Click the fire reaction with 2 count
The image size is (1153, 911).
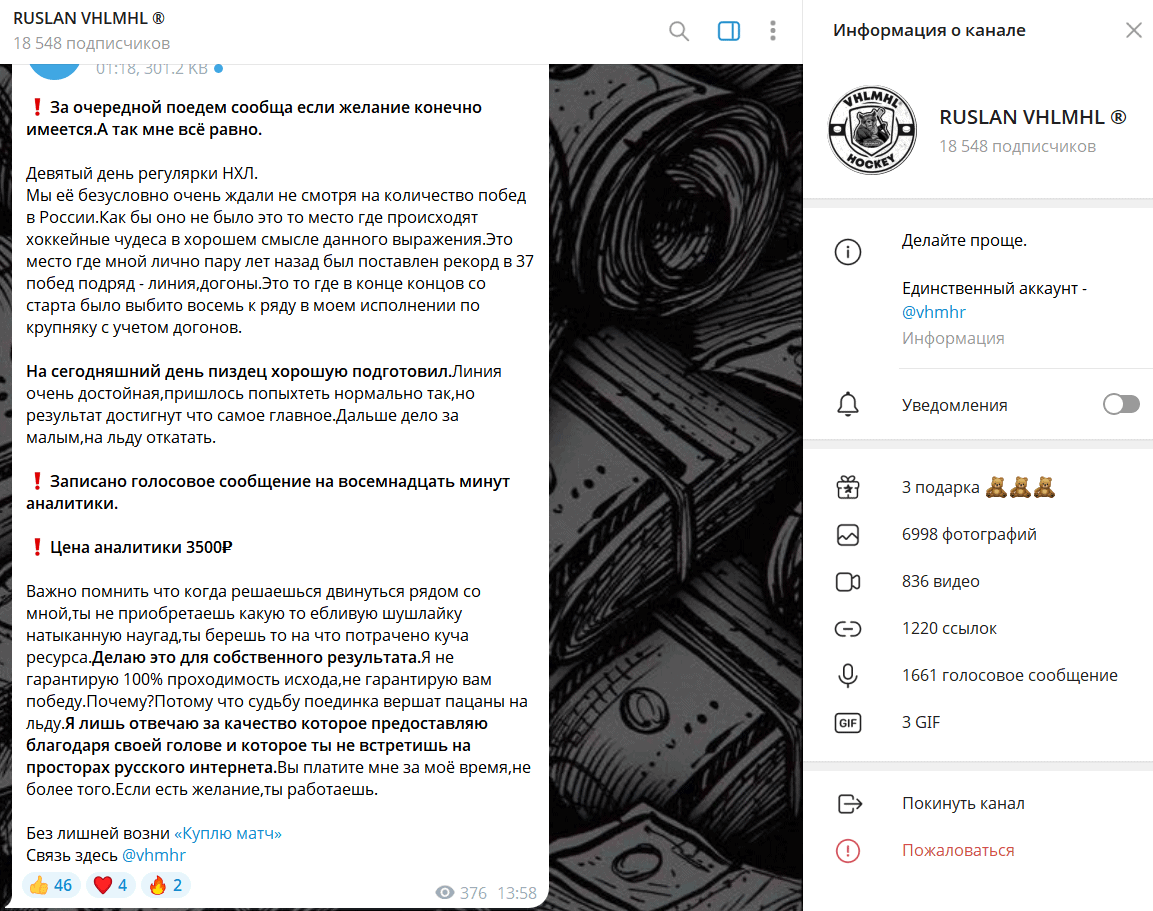point(165,885)
